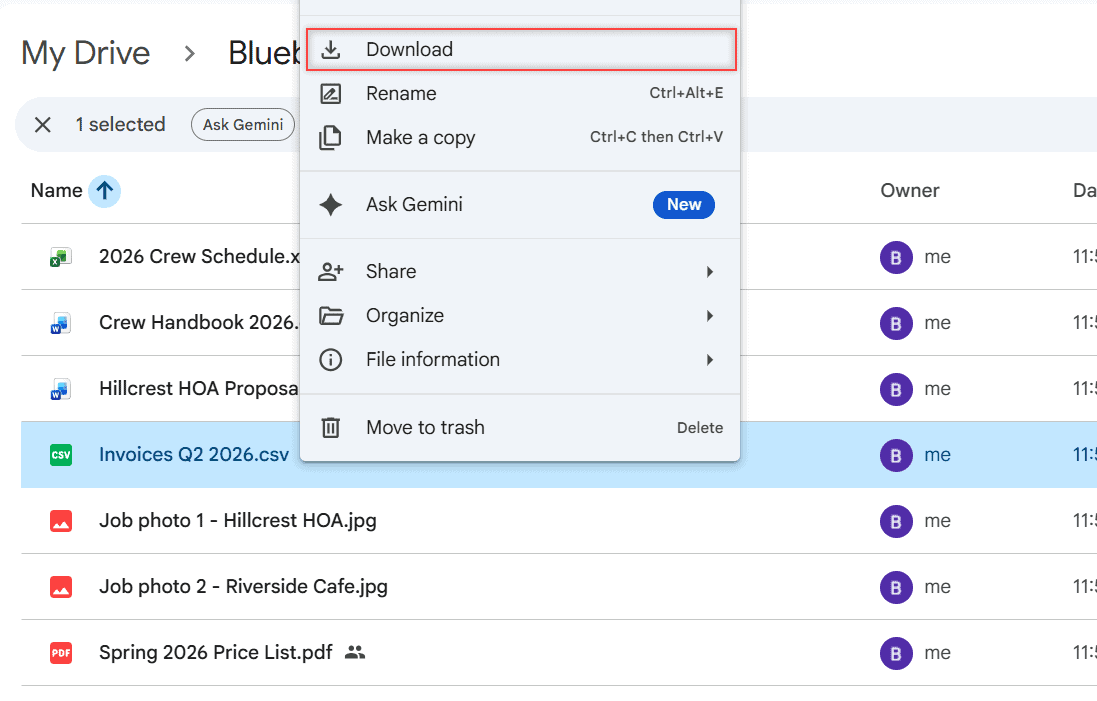
Task: Click owner avatar in Spring Price List row
Action: [x=896, y=653]
